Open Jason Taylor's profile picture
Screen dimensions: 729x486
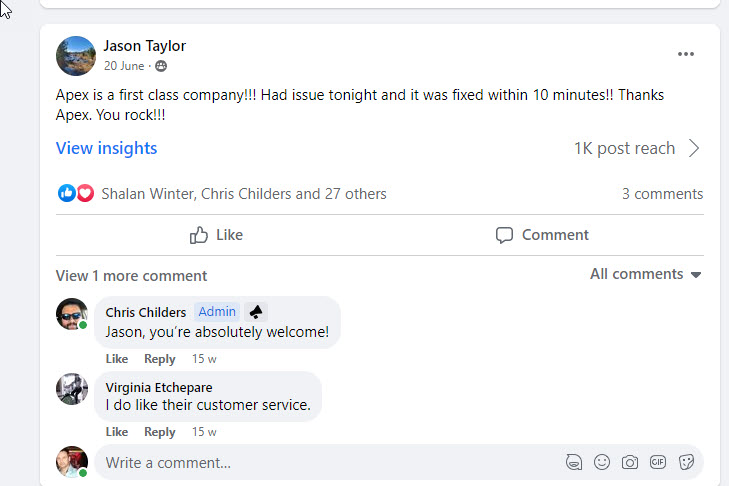click(x=75, y=56)
